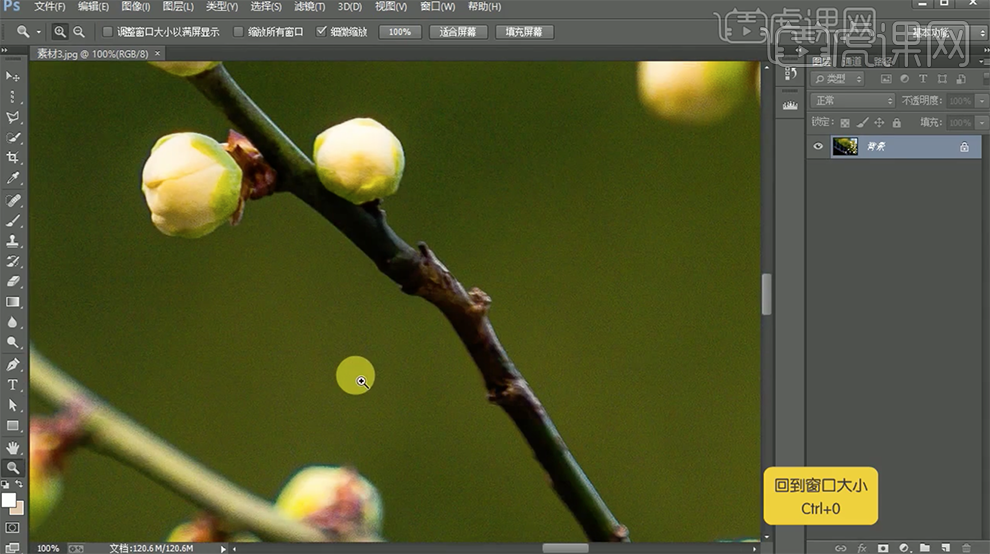The image size is (990, 554).
Task: Choose Zoom In mode in options bar
Action: pyautogui.click(x=60, y=32)
